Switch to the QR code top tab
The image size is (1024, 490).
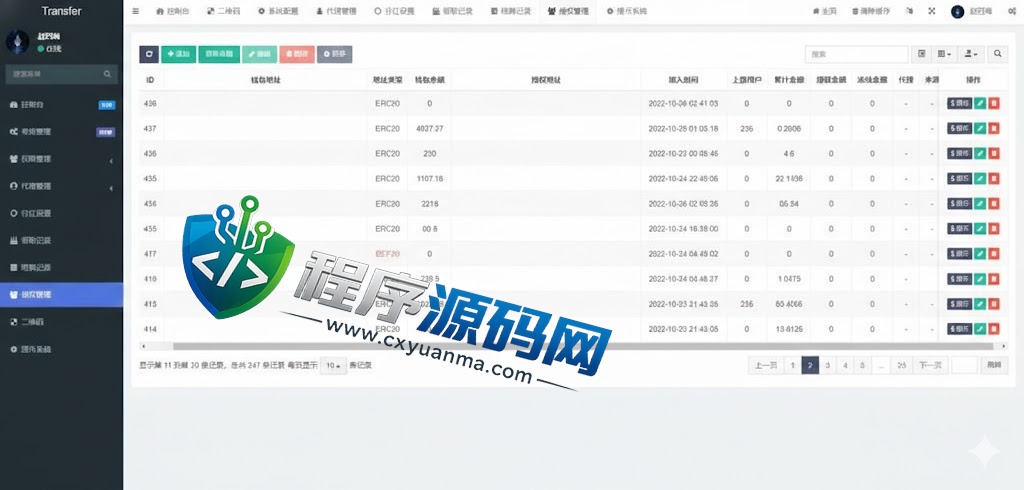[223, 11]
